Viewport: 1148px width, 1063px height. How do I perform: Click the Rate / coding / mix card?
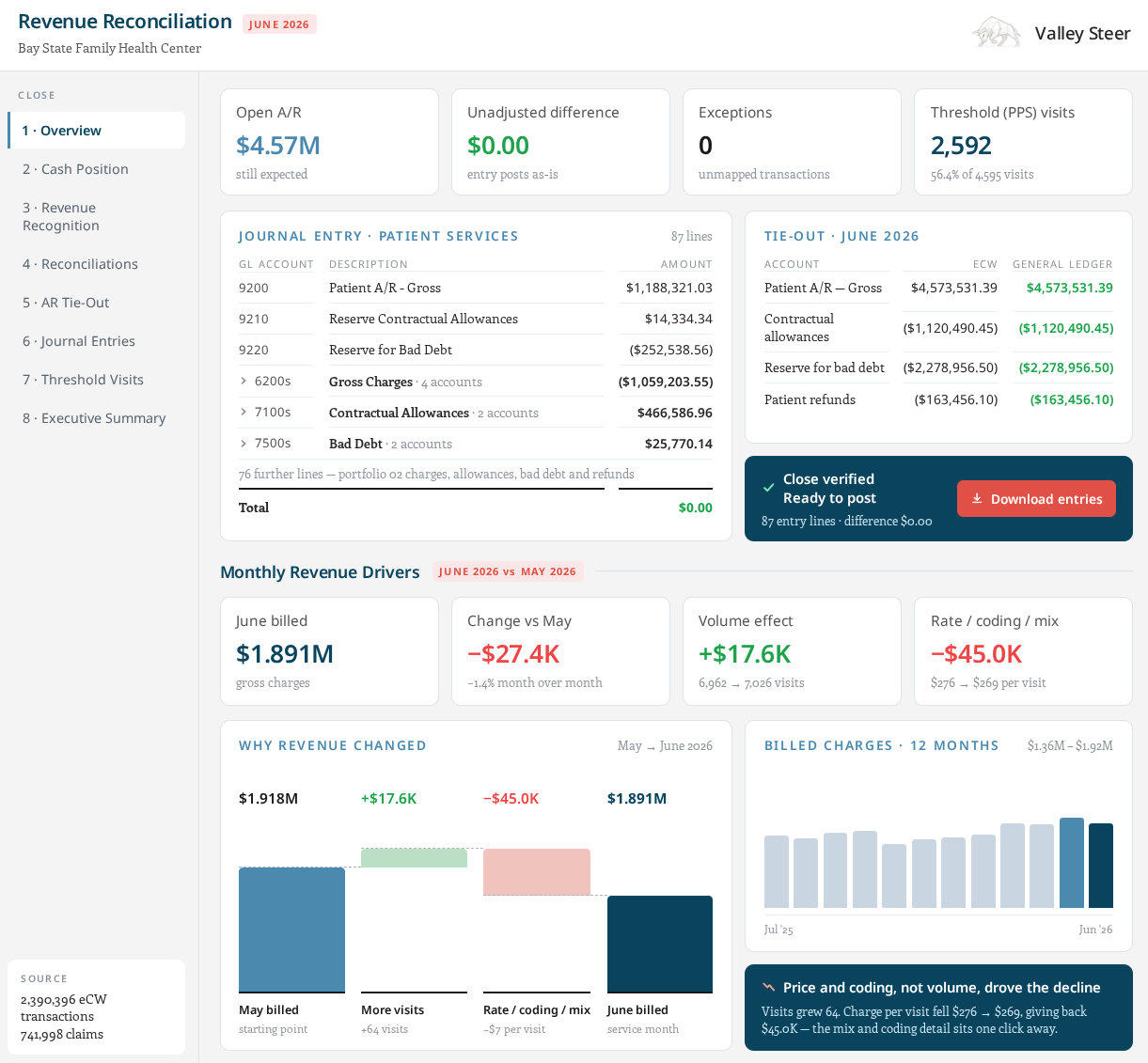(x=1023, y=651)
